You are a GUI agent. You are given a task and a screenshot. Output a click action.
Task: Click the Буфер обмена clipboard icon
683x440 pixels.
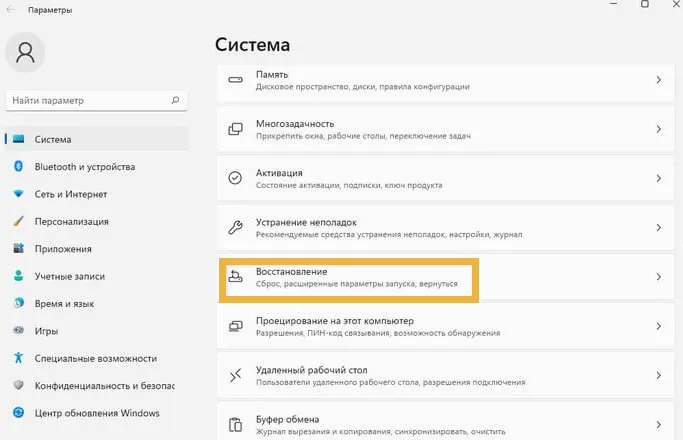[x=235, y=424]
